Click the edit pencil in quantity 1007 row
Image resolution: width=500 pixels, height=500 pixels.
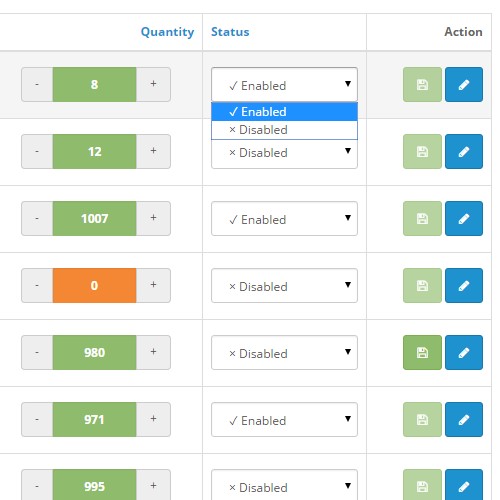[x=464, y=218]
